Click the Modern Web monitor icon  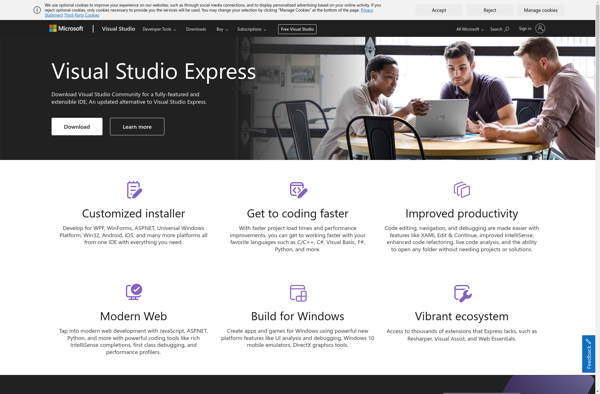pos(134,292)
